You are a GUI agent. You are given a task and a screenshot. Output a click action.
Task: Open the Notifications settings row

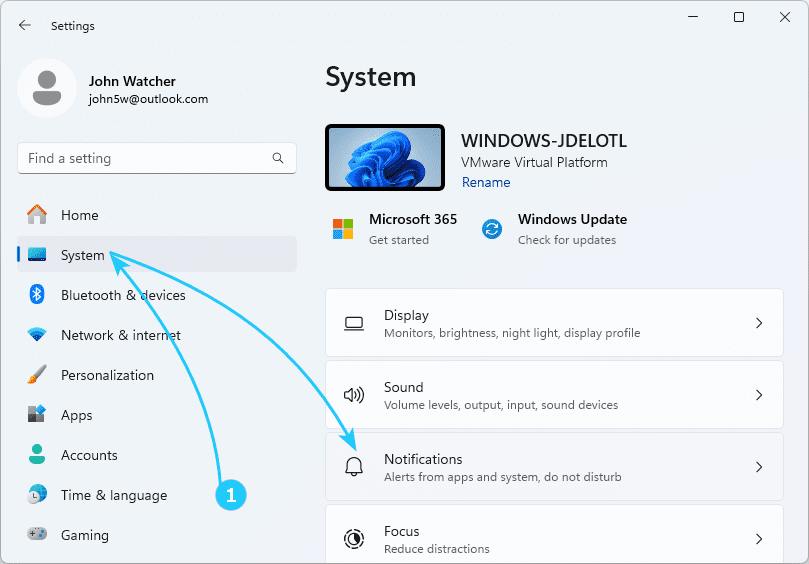[x=554, y=467]
